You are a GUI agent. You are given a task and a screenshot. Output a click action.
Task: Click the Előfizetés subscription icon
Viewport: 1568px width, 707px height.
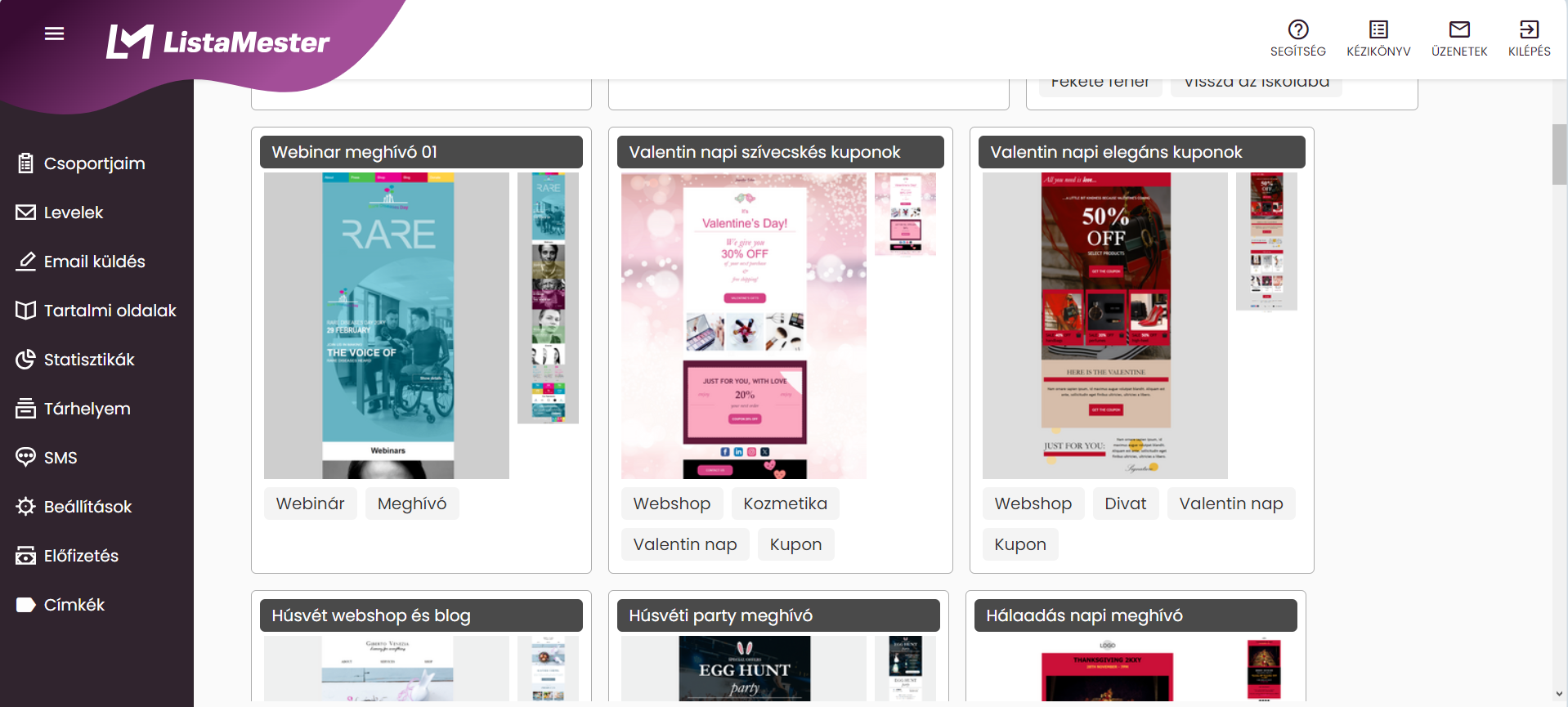click(26, 556)
